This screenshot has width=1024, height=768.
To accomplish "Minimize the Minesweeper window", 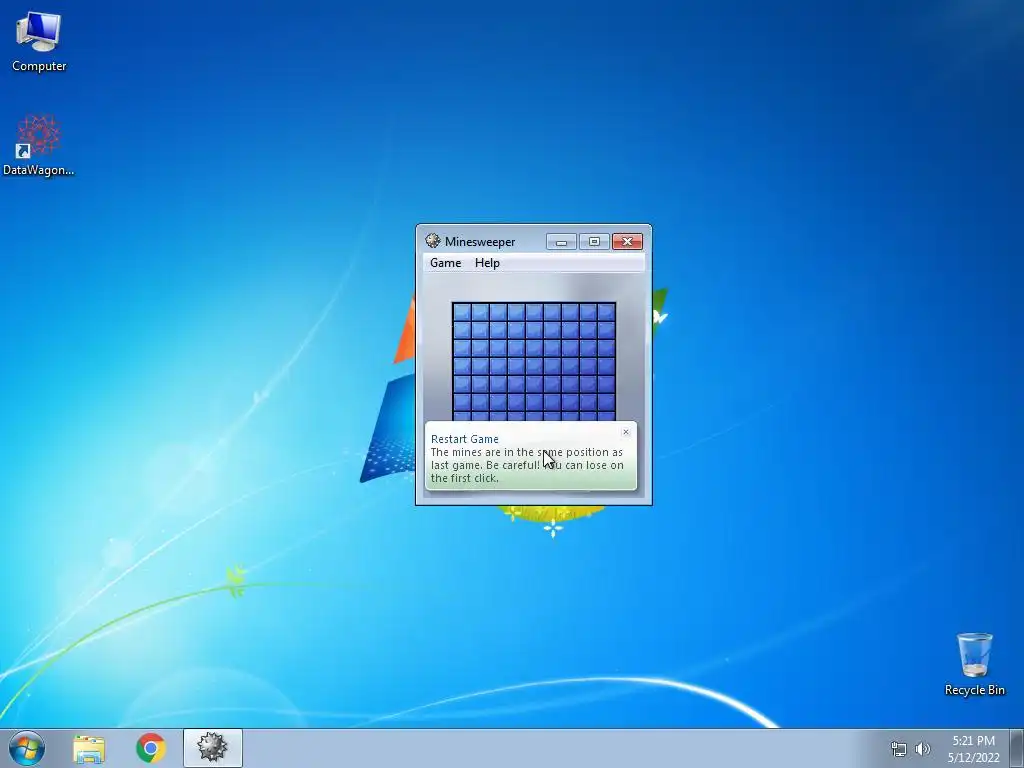I will pos(561,242).
